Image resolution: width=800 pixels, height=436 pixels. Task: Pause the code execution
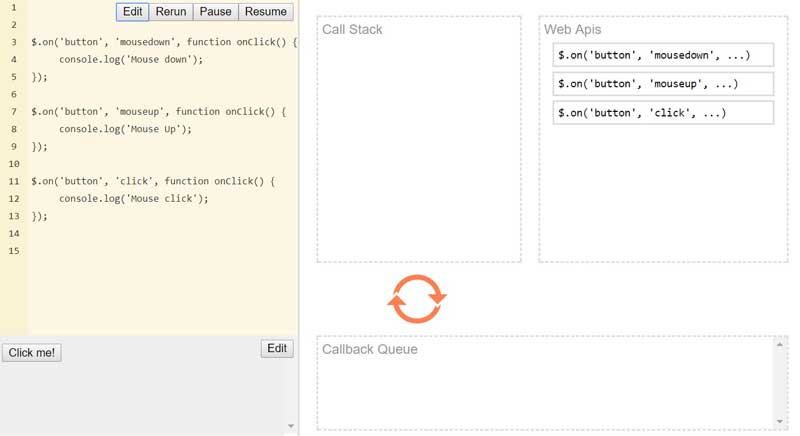(215, 12)
